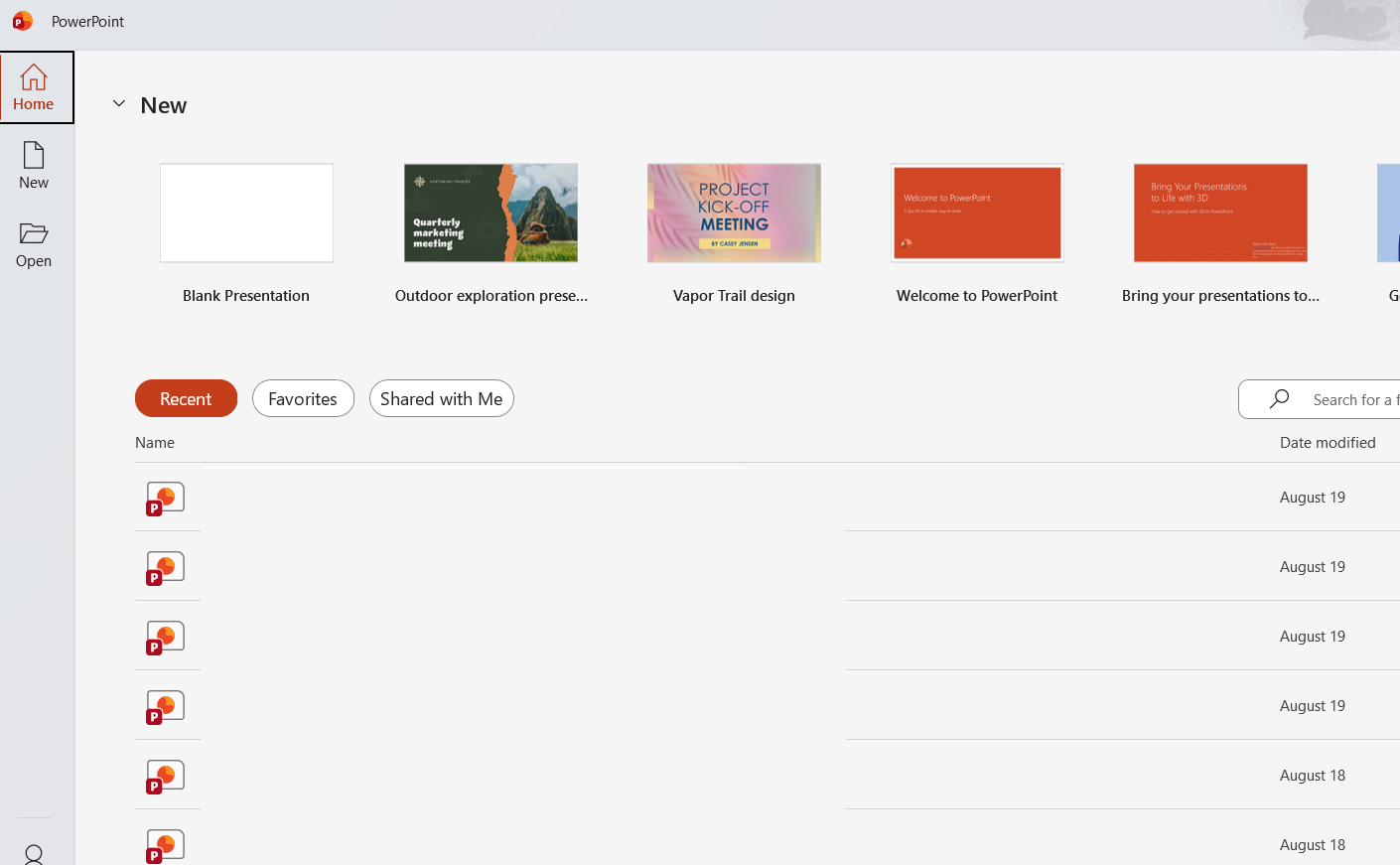This screenshot has height=865, width=1400.
Task: Choose the Outdoor exploration presentation template
Action: pos(490,213)
